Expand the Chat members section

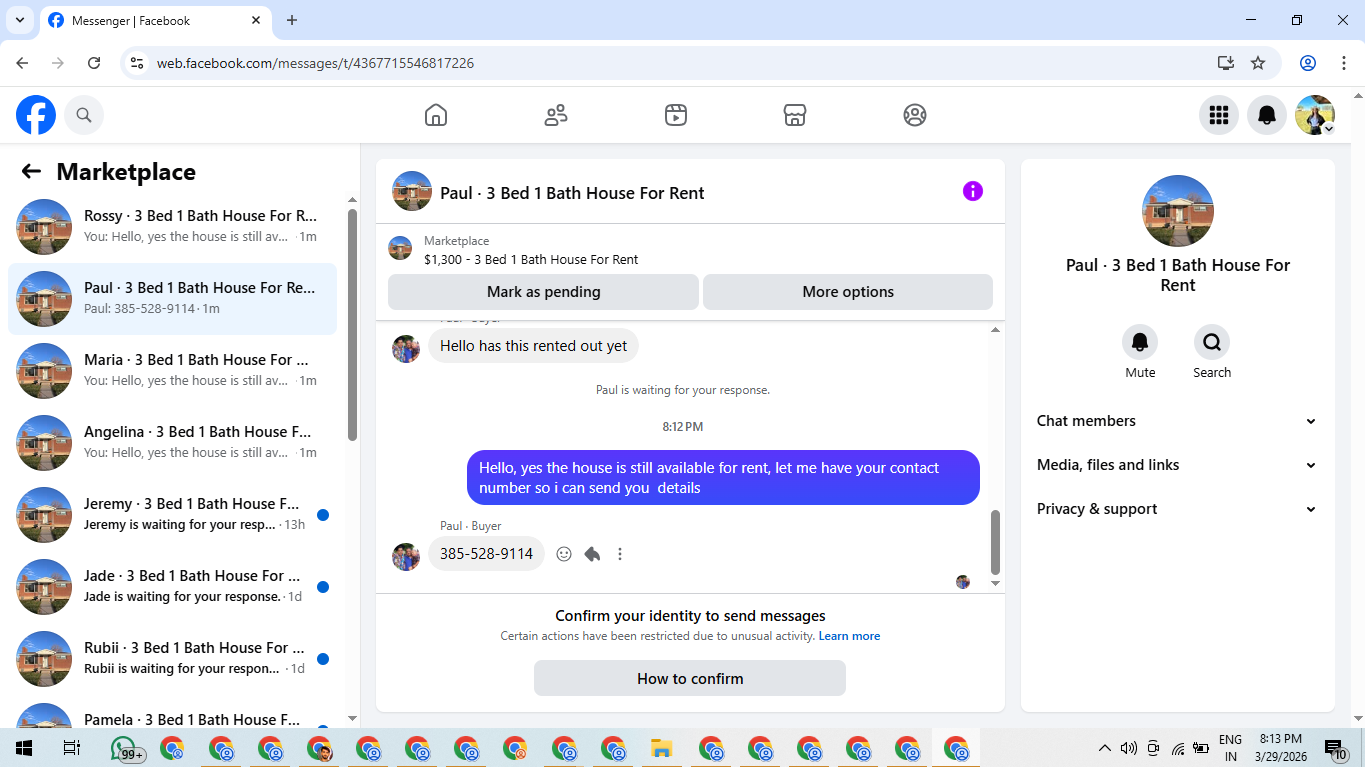tap(1177, 421)
